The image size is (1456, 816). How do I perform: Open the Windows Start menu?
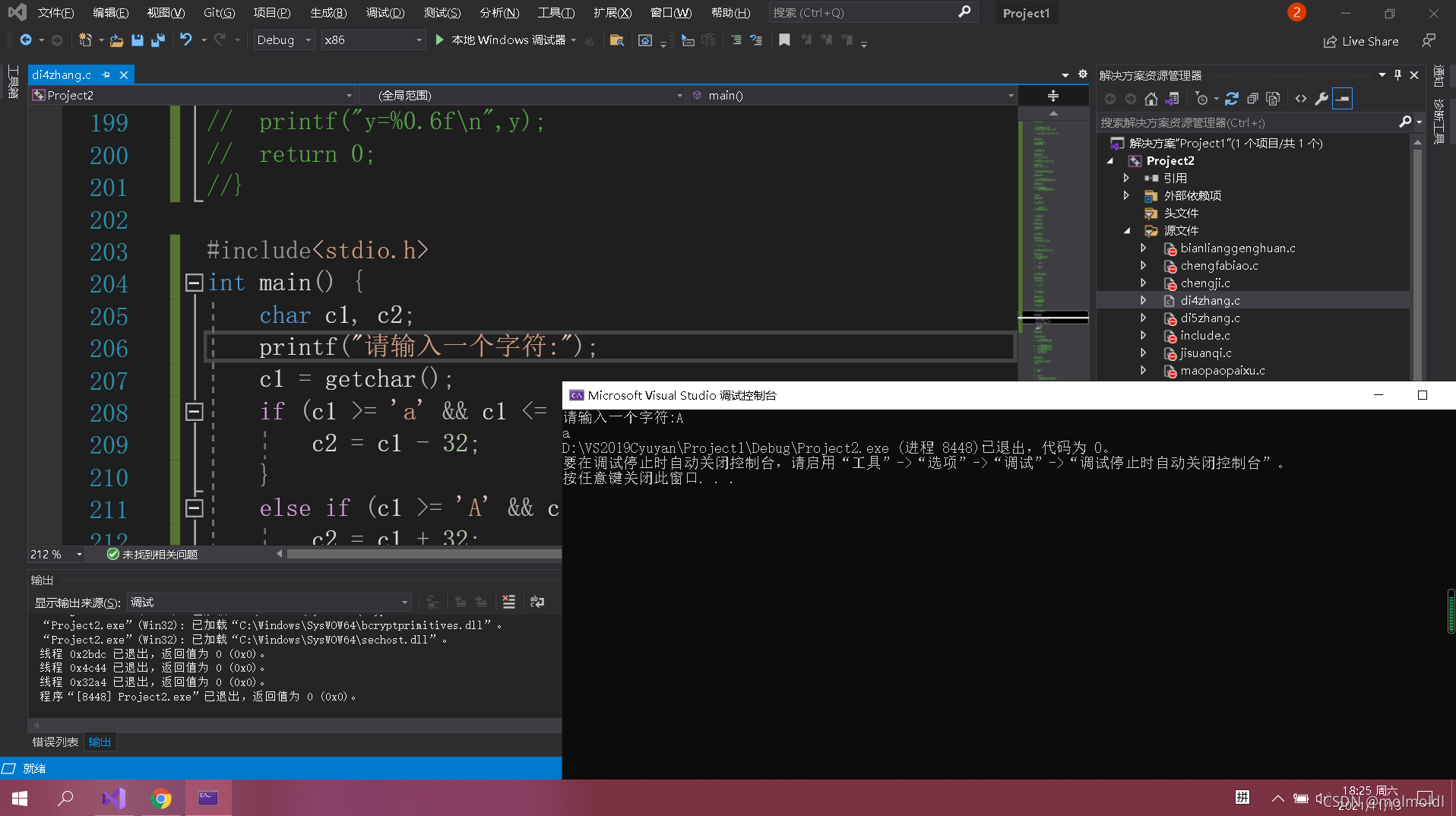20,798
